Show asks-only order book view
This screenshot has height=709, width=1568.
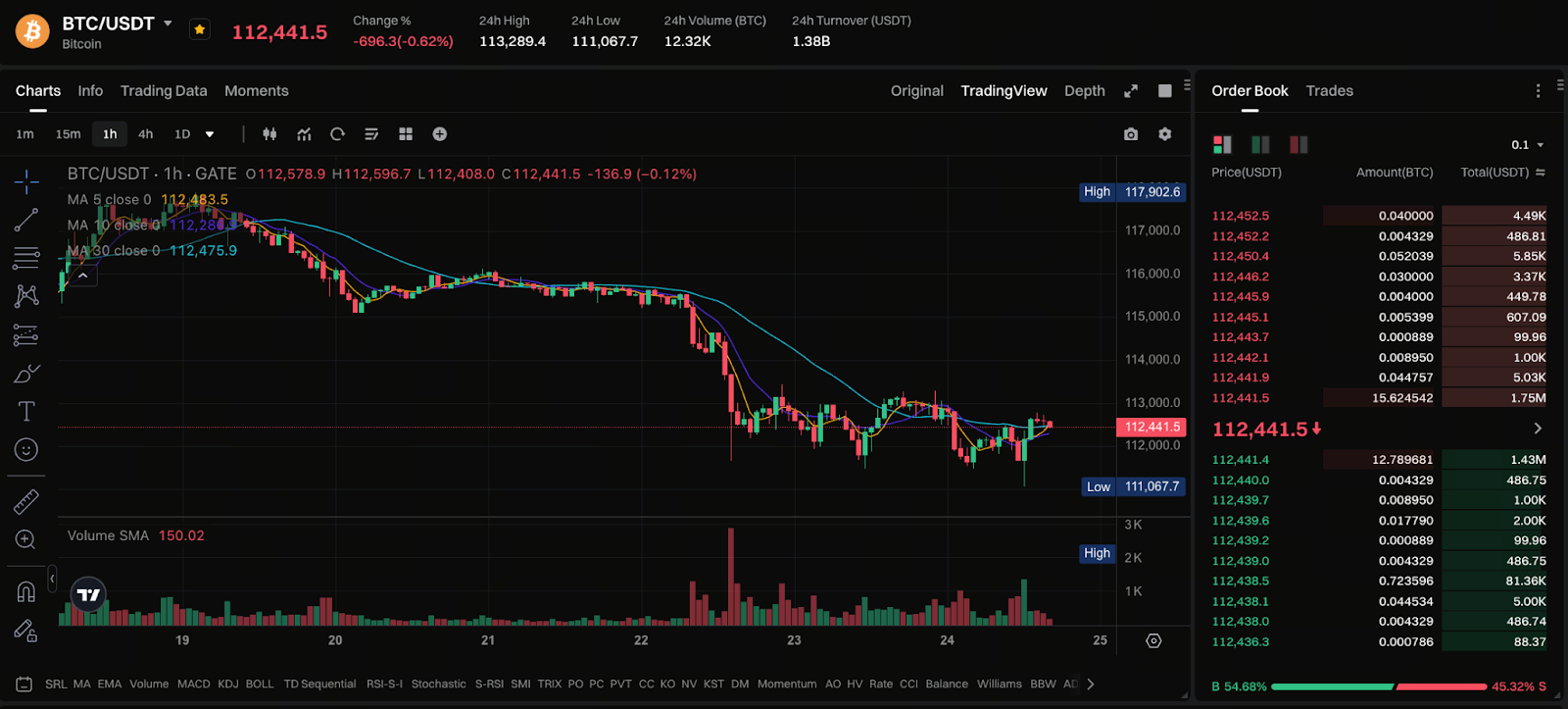1298,145
